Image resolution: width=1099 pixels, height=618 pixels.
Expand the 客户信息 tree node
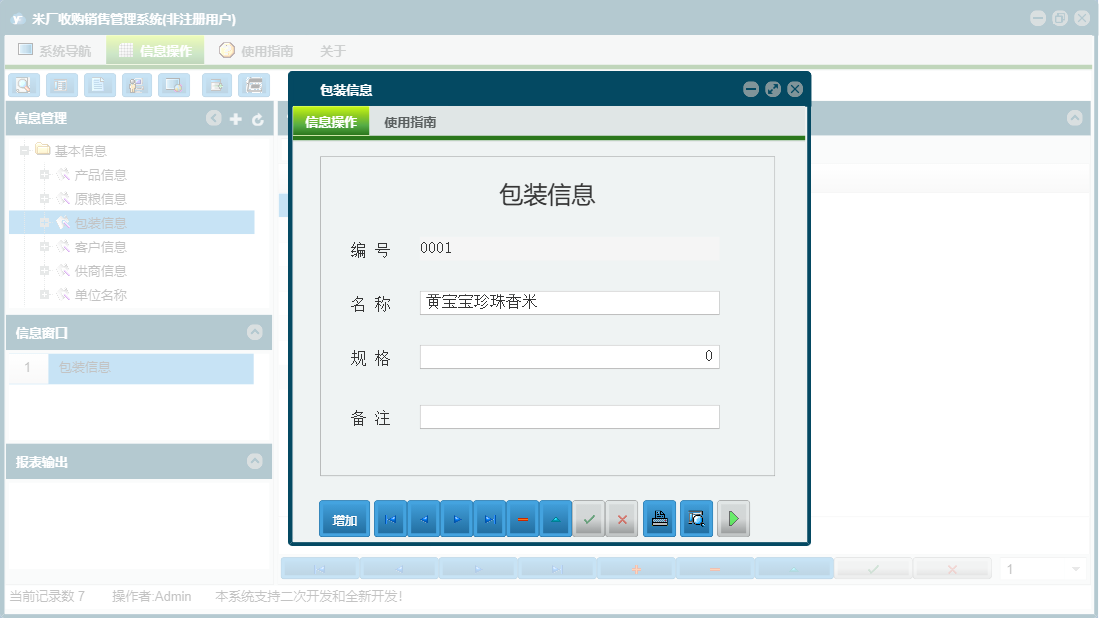click(x=44, y=247)
